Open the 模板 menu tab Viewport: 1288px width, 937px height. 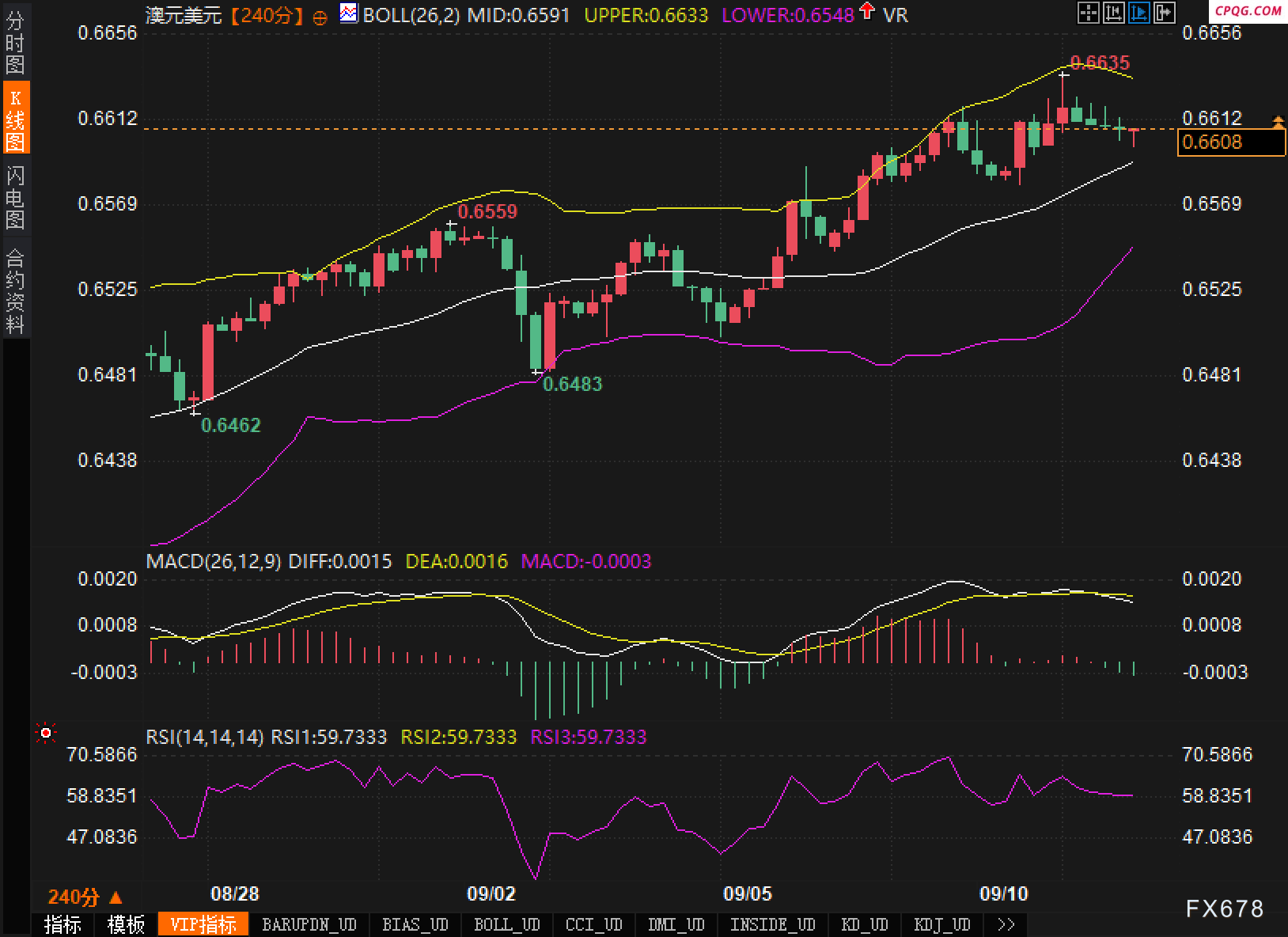click(126, 924)
